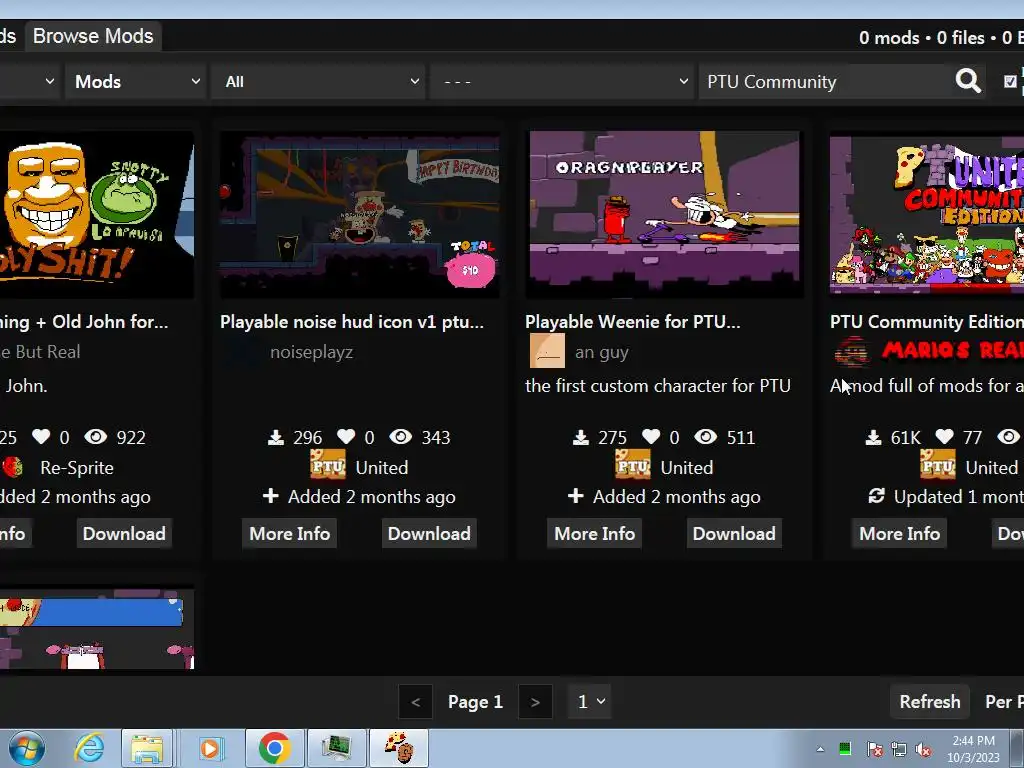Expand the All category dropdown
The height and width of the screenshot is (768, 1024).
[318, 82]
